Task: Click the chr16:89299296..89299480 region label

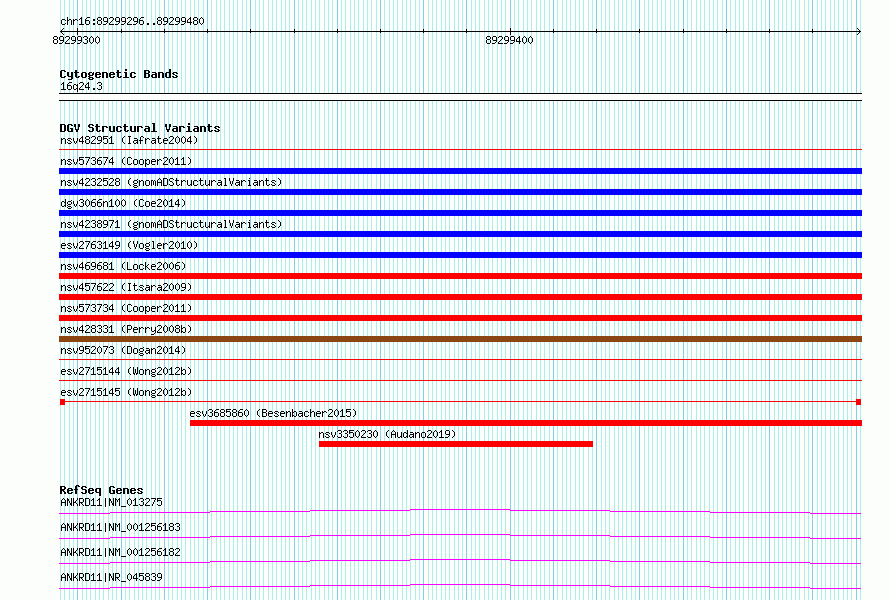Action: click(x=132, y=21)
